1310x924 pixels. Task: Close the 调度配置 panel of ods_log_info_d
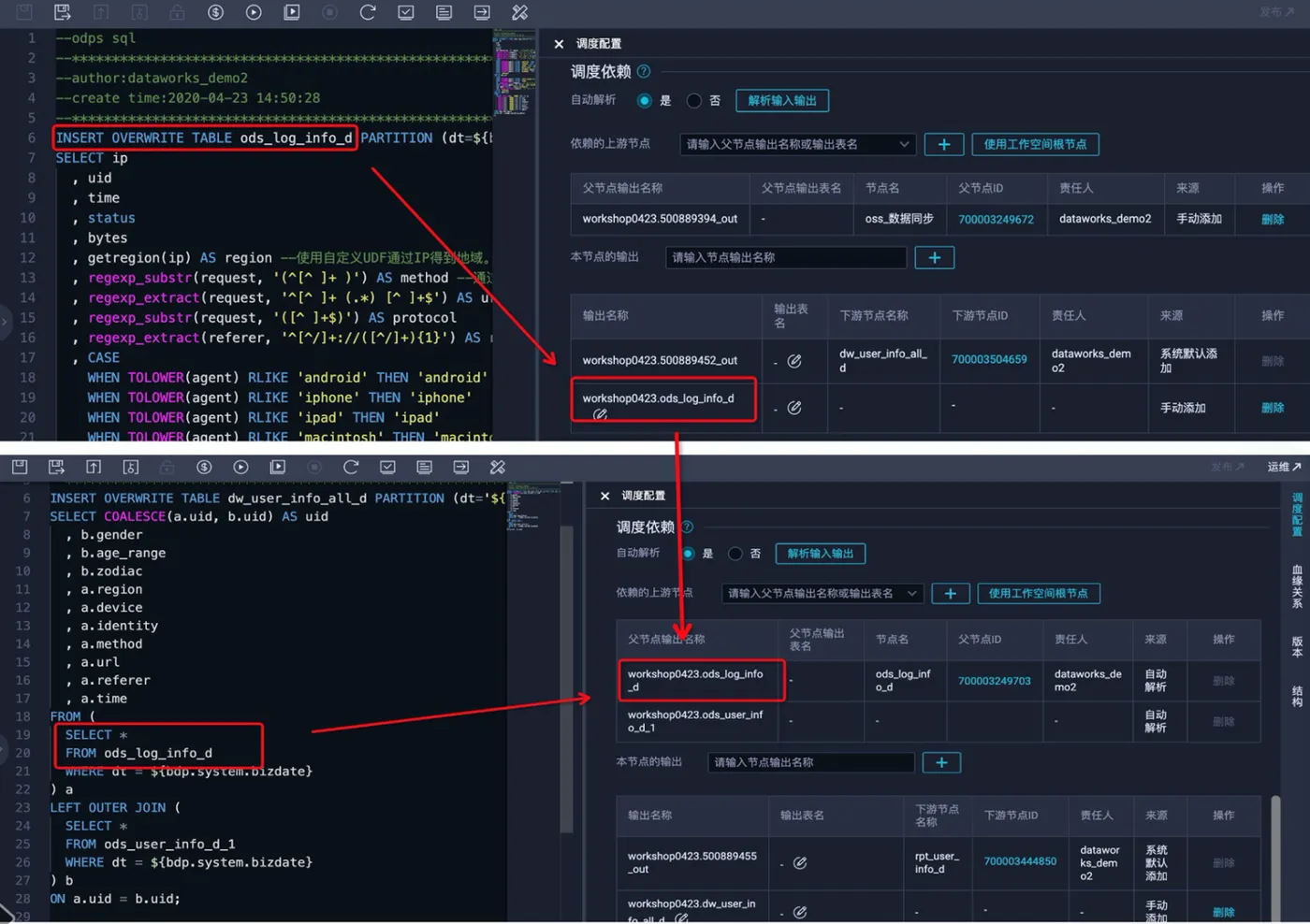(x=559, y=44)
